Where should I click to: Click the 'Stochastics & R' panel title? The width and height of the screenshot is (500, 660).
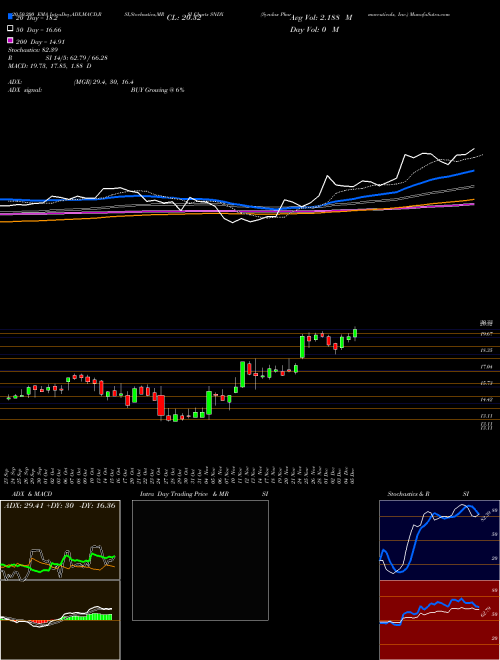[x=408, y=494]
